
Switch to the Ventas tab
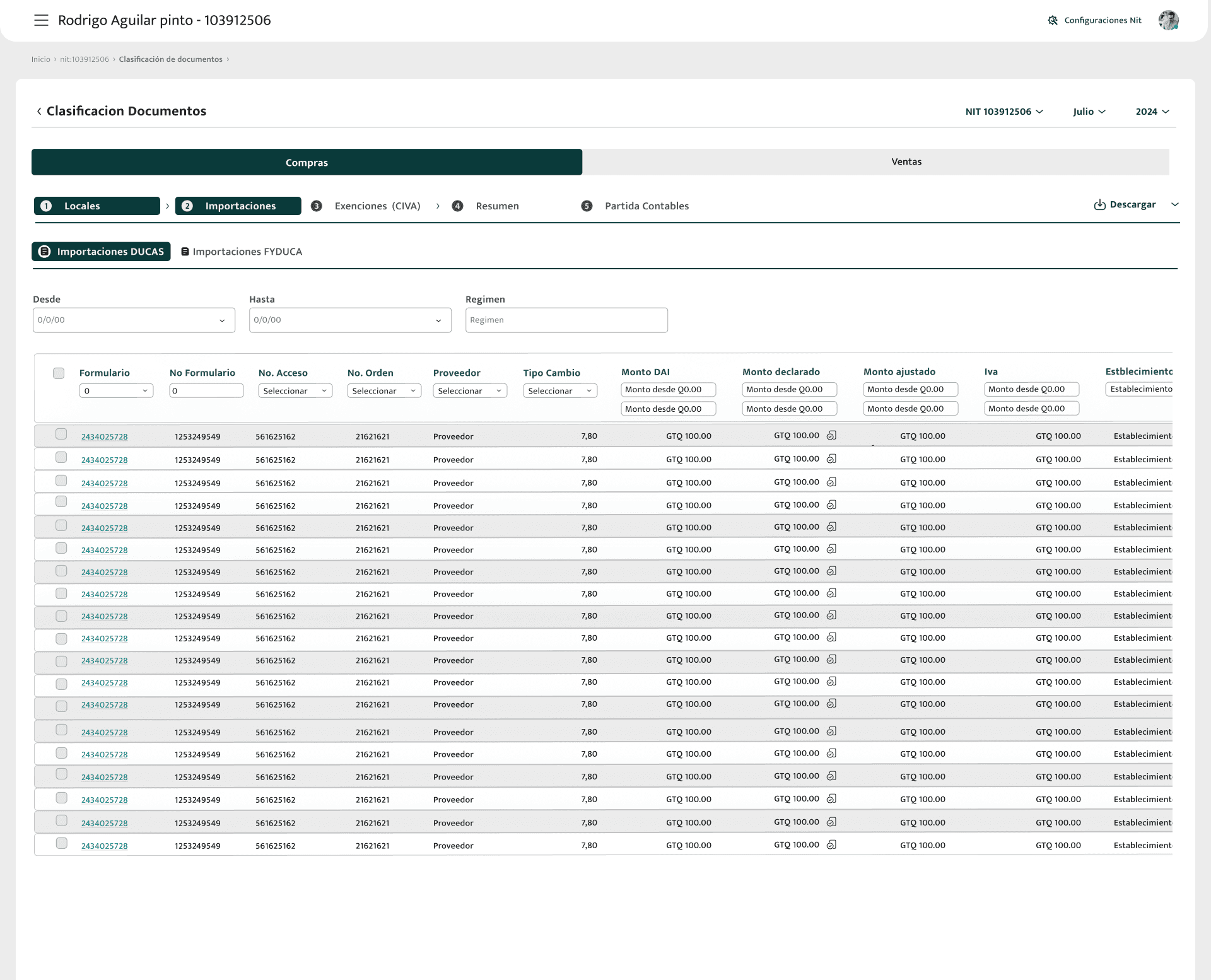(906, 162)
